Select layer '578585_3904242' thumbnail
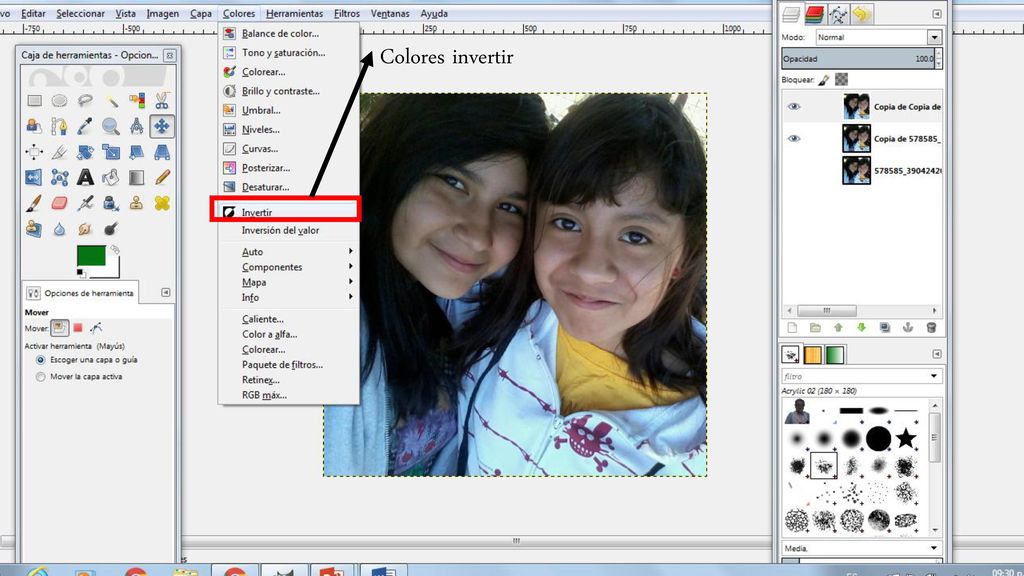Viewport: 1024px width, 576px height. [x=856, y=171]
